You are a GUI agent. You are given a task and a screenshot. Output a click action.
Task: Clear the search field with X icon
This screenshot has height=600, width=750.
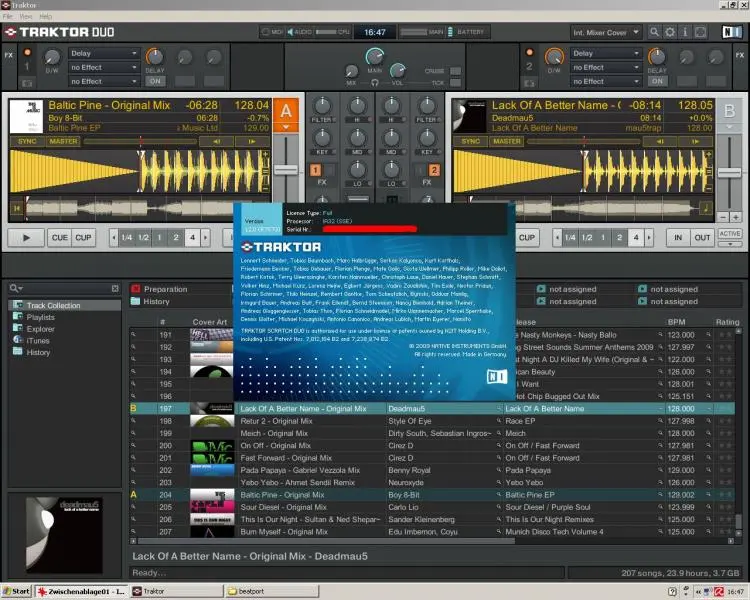point(115,288)
